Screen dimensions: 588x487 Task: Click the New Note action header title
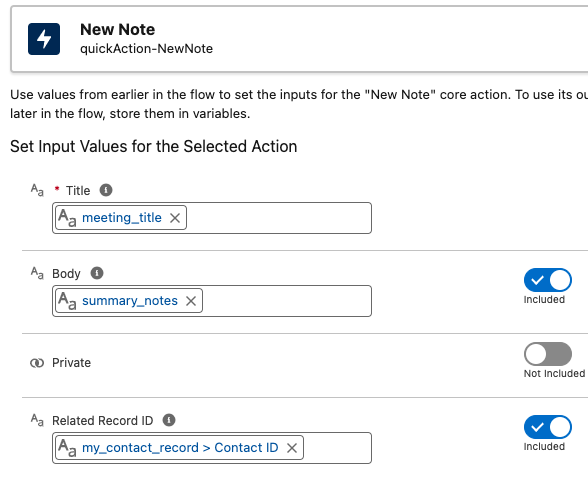pyautogui.click(x=117, y=30)
